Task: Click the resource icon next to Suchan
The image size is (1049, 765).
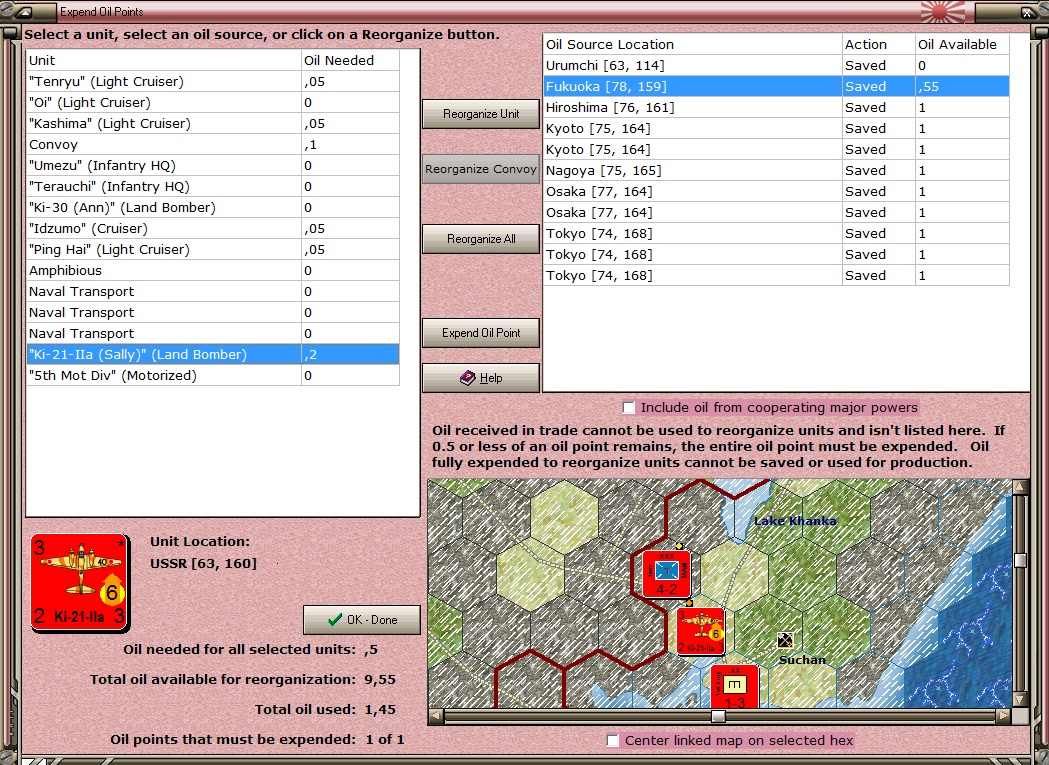Action: (x=785, y=641)
